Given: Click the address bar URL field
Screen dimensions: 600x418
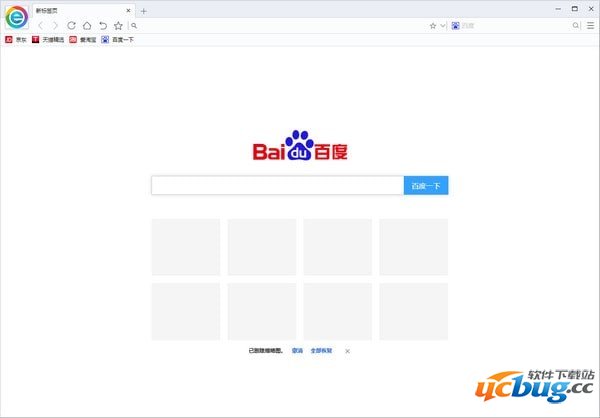Looking at the screenshot, I should (282, 26).
